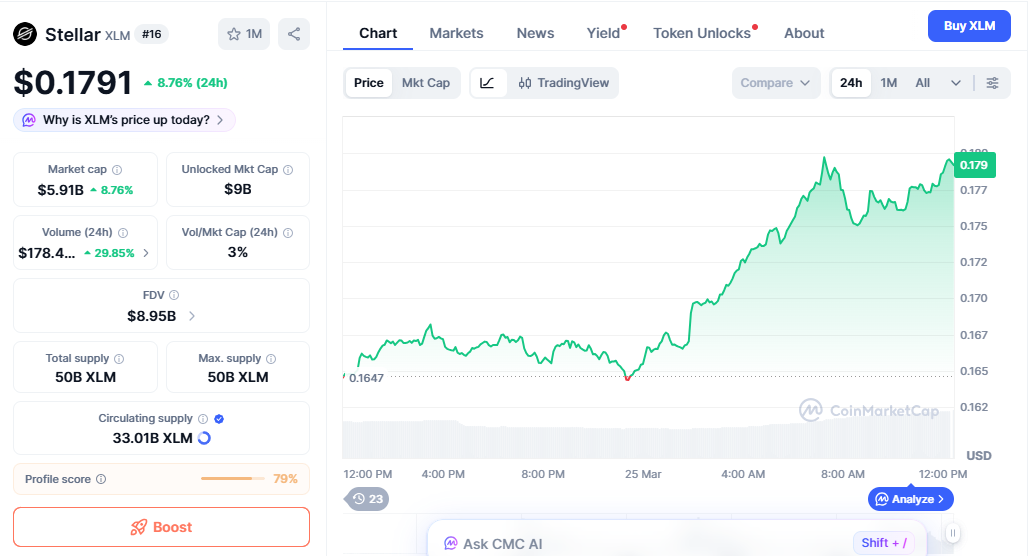Expand FDV details chevron
This screenshot has height=556, width=1028.
(191, 316)
